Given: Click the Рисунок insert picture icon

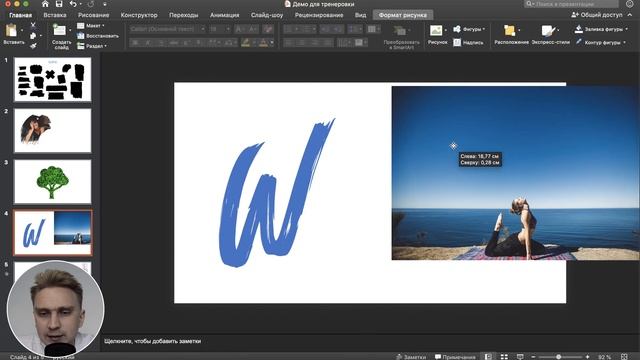Looking at the screenshot, I should click(436, 31).
